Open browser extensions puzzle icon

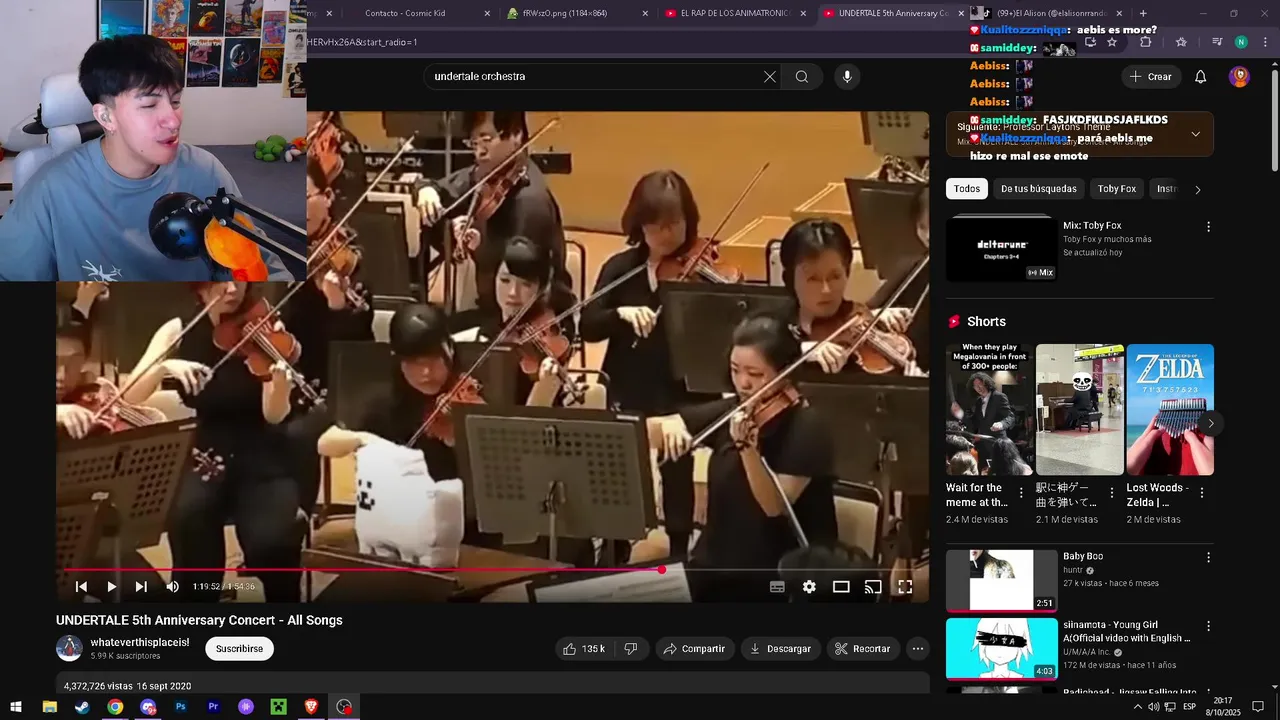(1146, 42)
